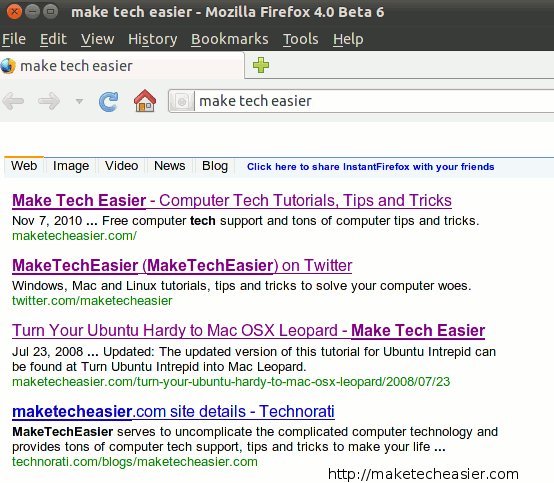
Task: Open the Bookmarks menu
Action: tap(230, 39)
